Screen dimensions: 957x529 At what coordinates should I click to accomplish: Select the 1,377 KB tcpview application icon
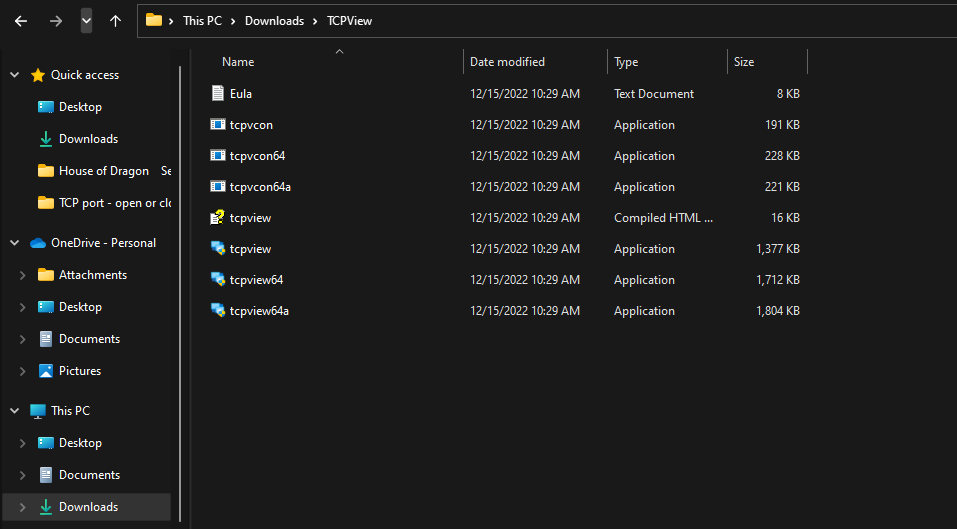(x=218, y=249)
